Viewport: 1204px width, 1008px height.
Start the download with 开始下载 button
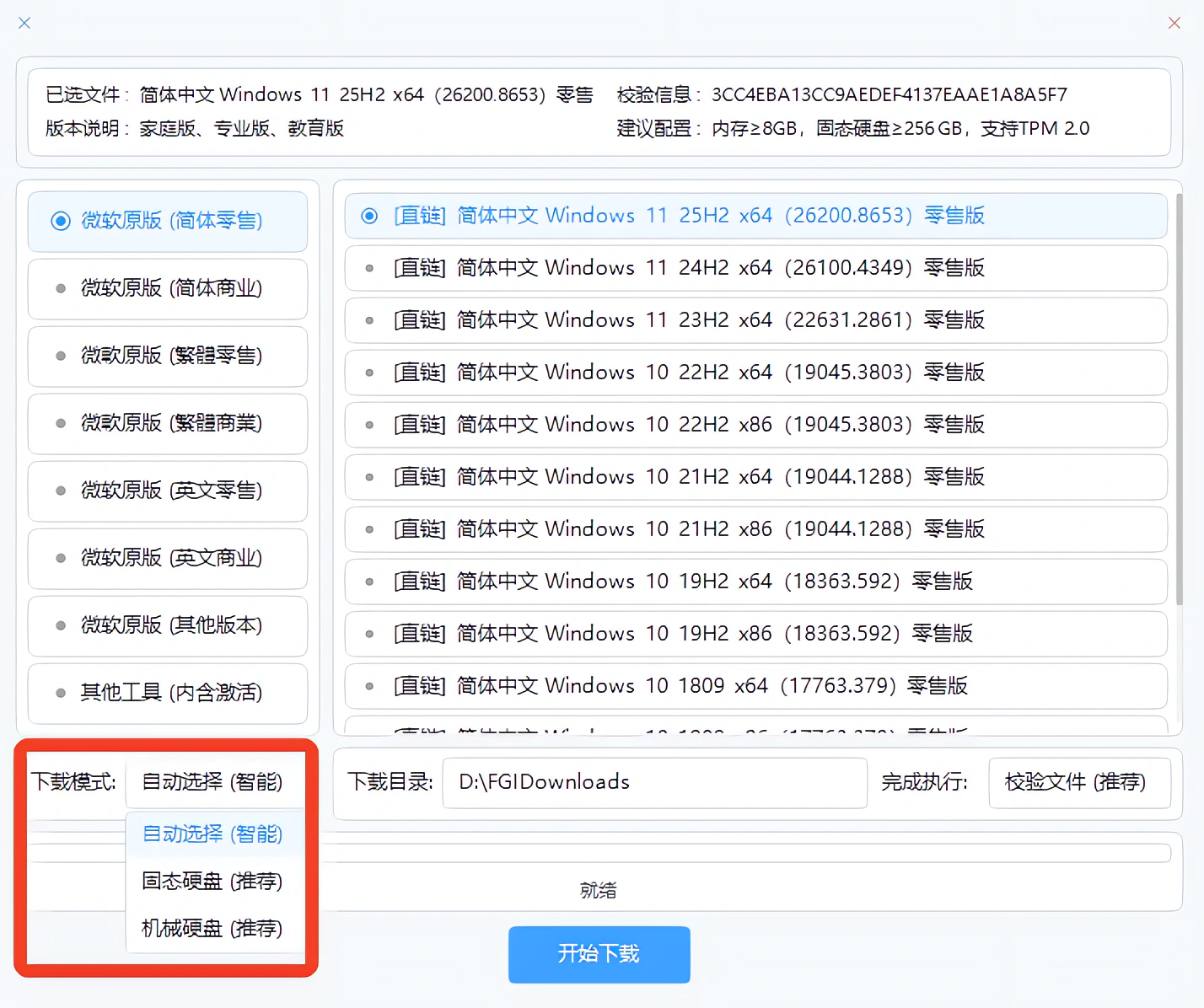tap(599, 954)
